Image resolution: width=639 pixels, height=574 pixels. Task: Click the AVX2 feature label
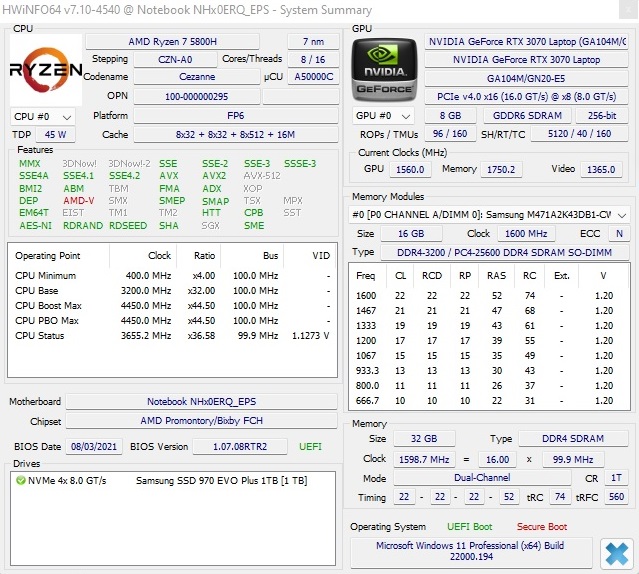(214, 176)
